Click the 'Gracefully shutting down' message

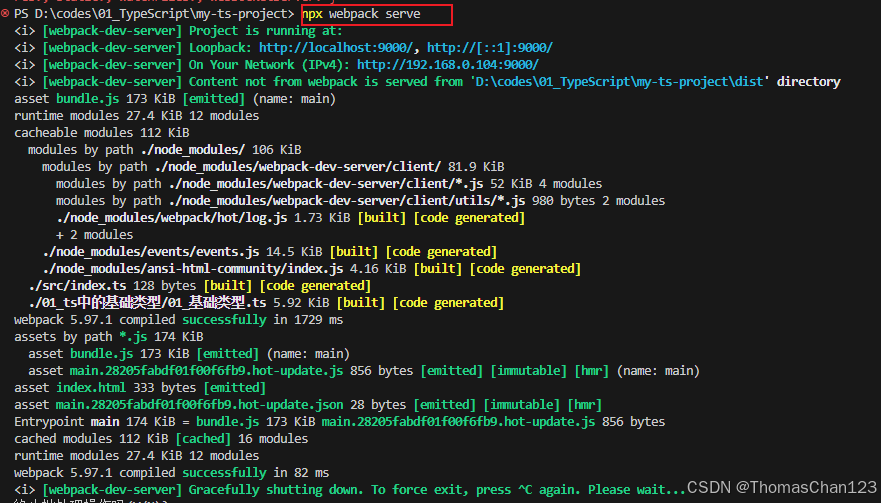(x=437, y=490)
